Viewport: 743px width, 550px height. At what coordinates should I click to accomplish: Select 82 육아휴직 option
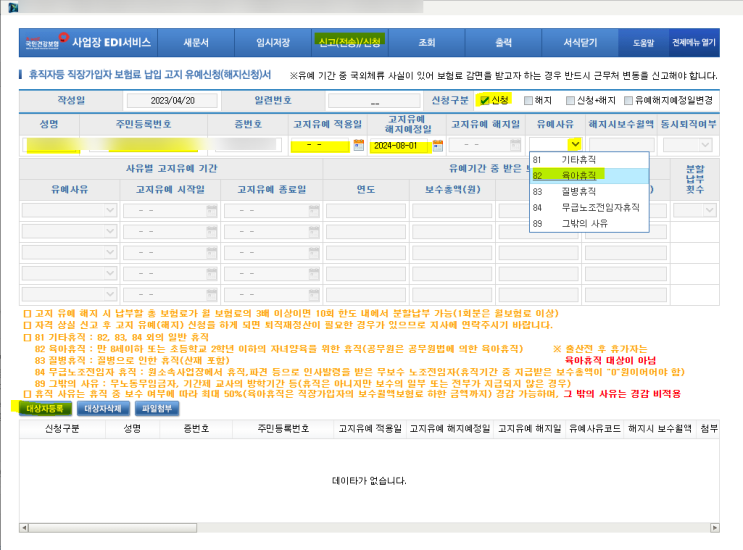coord(589,176)
